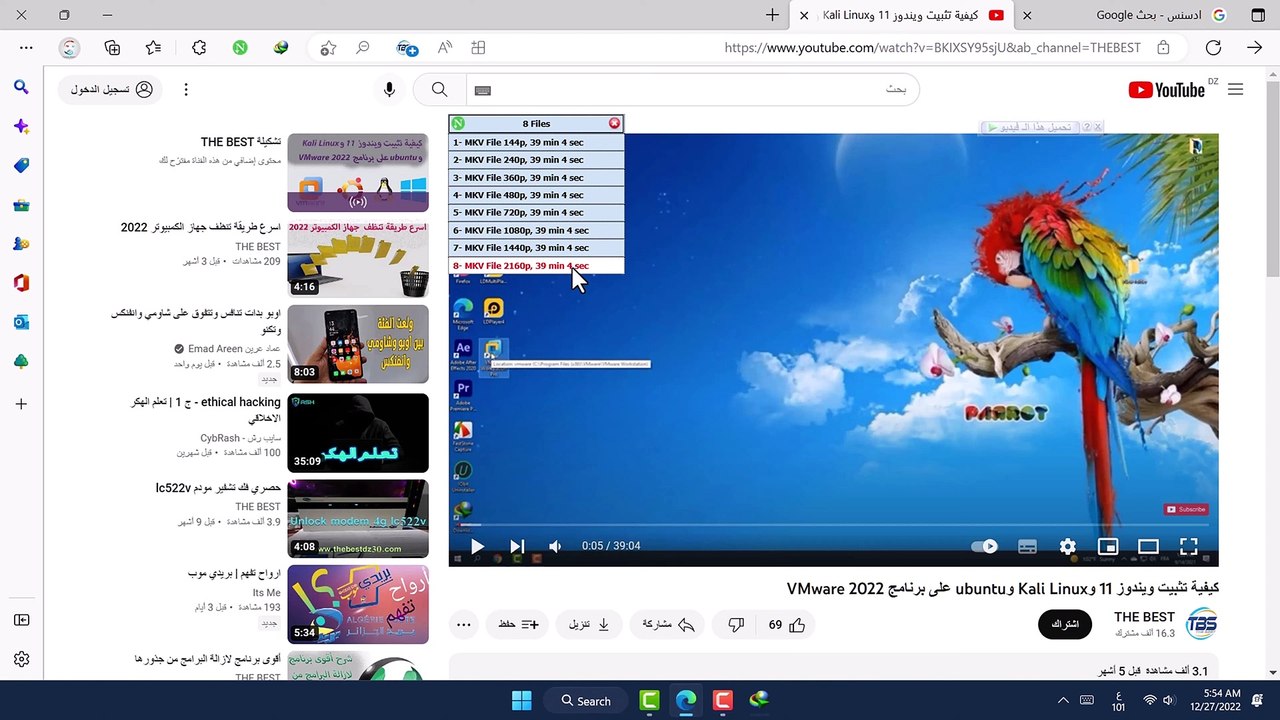Open YouTube settings three-dot menu

click(185, 90)
